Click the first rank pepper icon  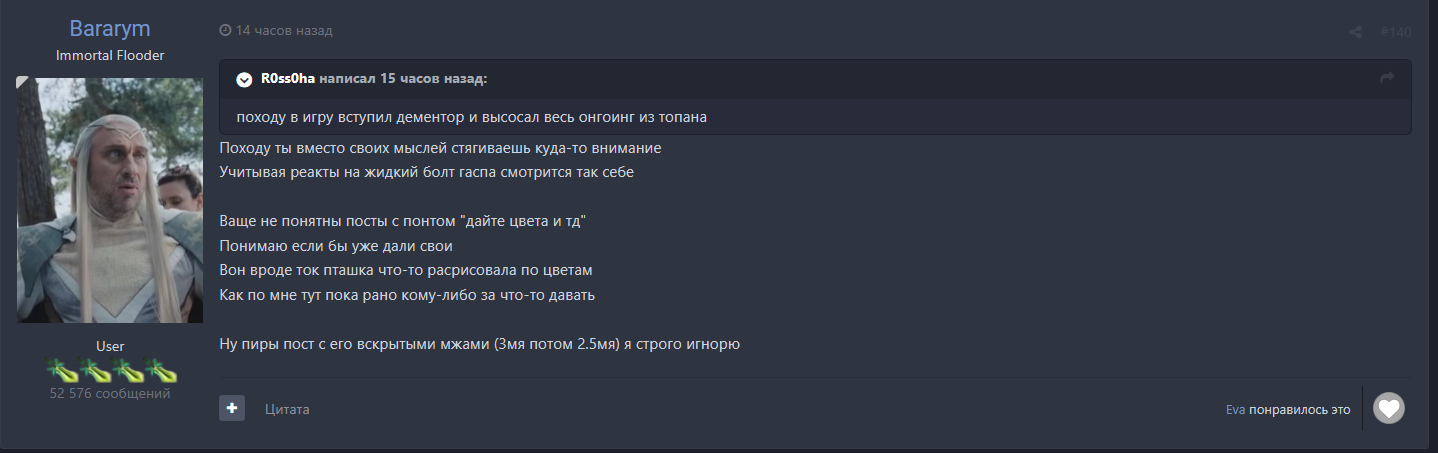(62, 371)
